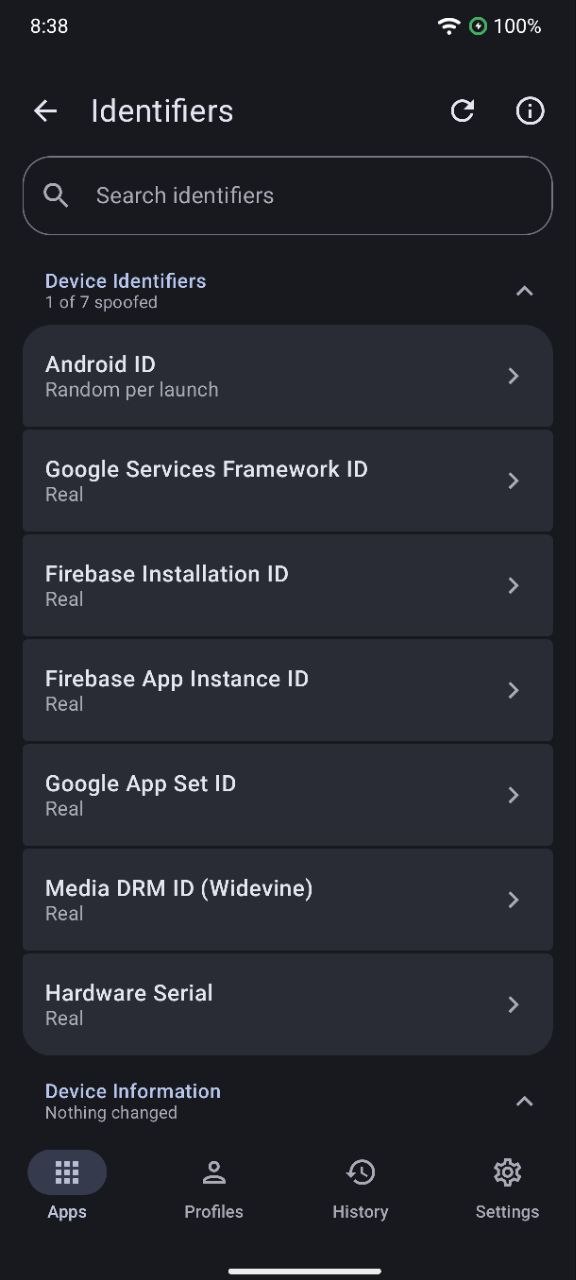The image size is (576, 1280).
Task: Open the info icon in header
Action: (530, 111)
